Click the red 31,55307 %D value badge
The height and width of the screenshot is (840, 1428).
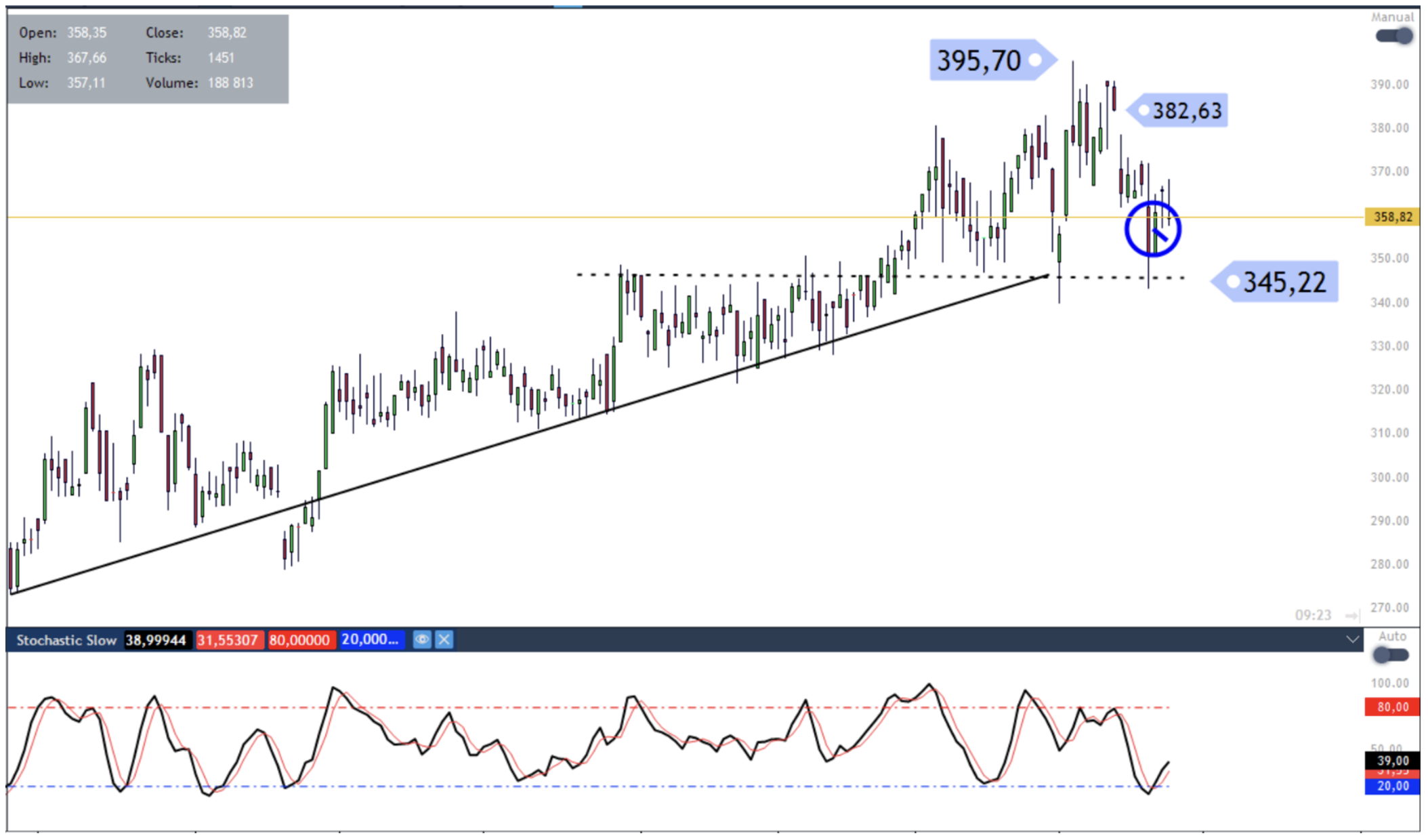(x=228, y=640)
